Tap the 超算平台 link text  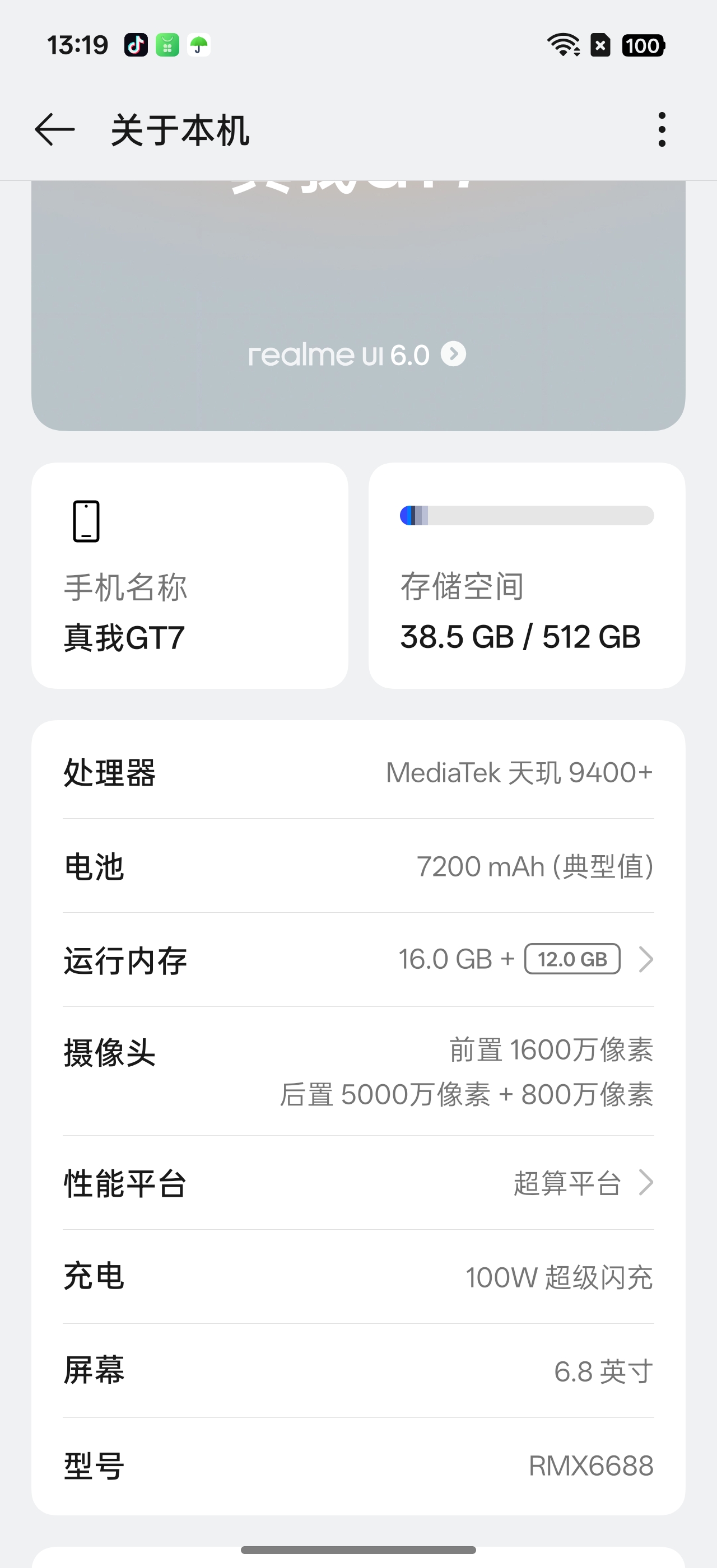tap(567, 1183)
